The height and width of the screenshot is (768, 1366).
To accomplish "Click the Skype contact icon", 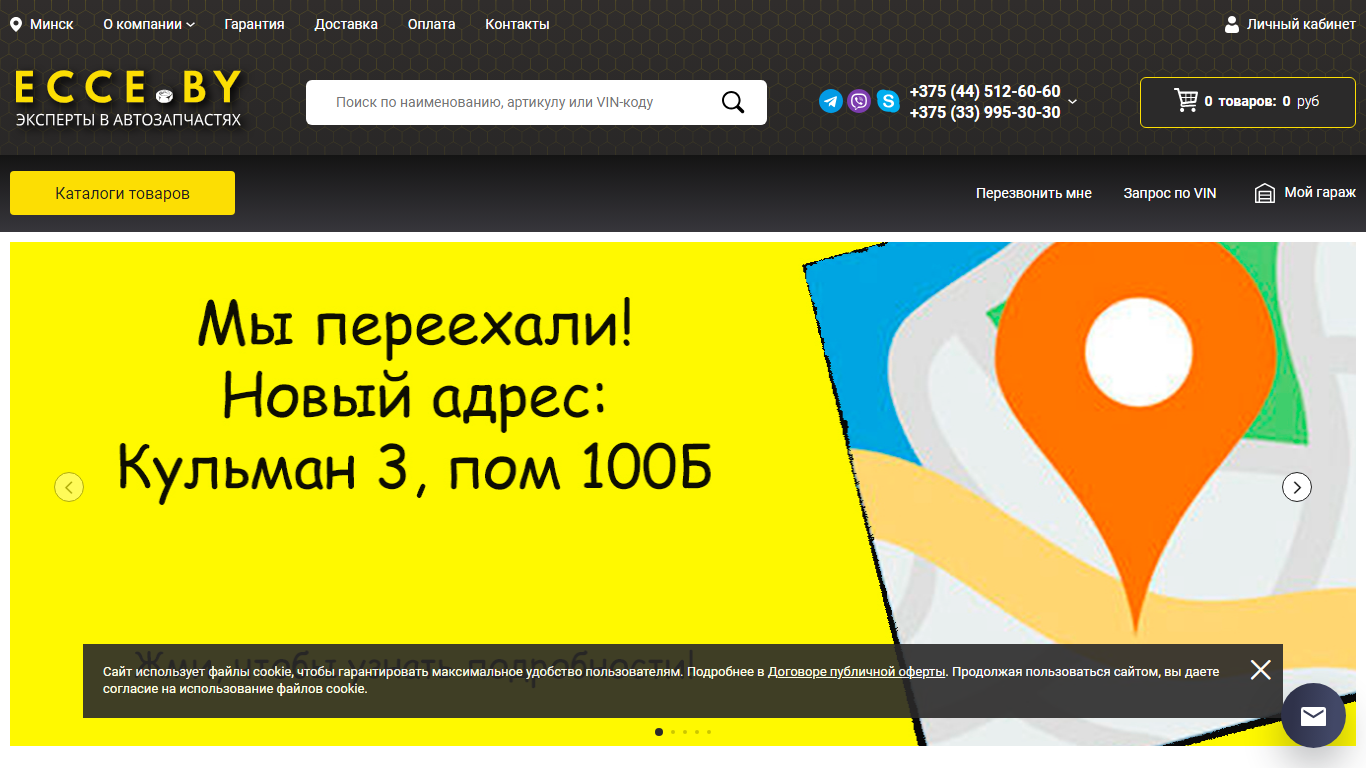I will click(888, 101).
